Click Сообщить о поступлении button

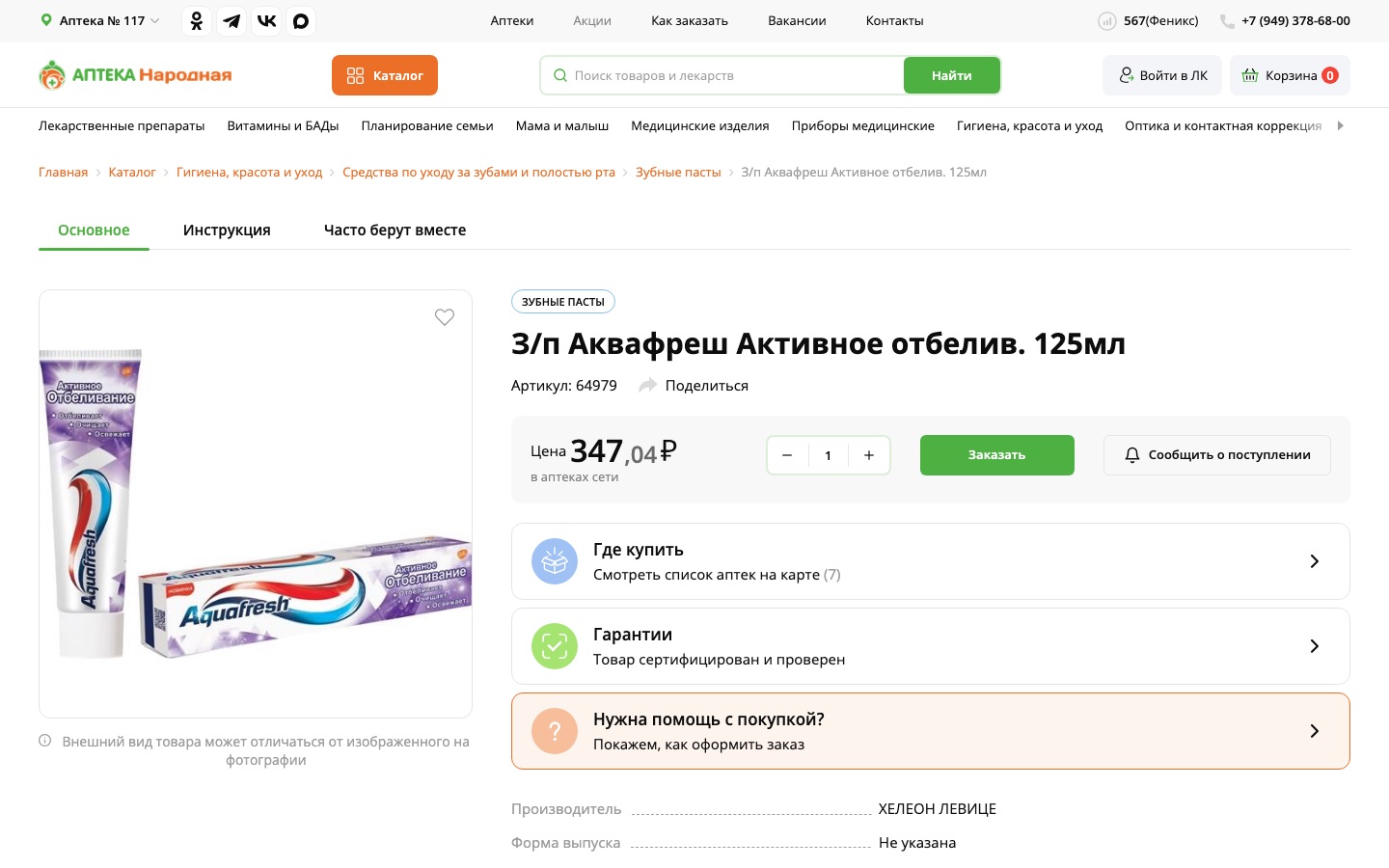1217,455
